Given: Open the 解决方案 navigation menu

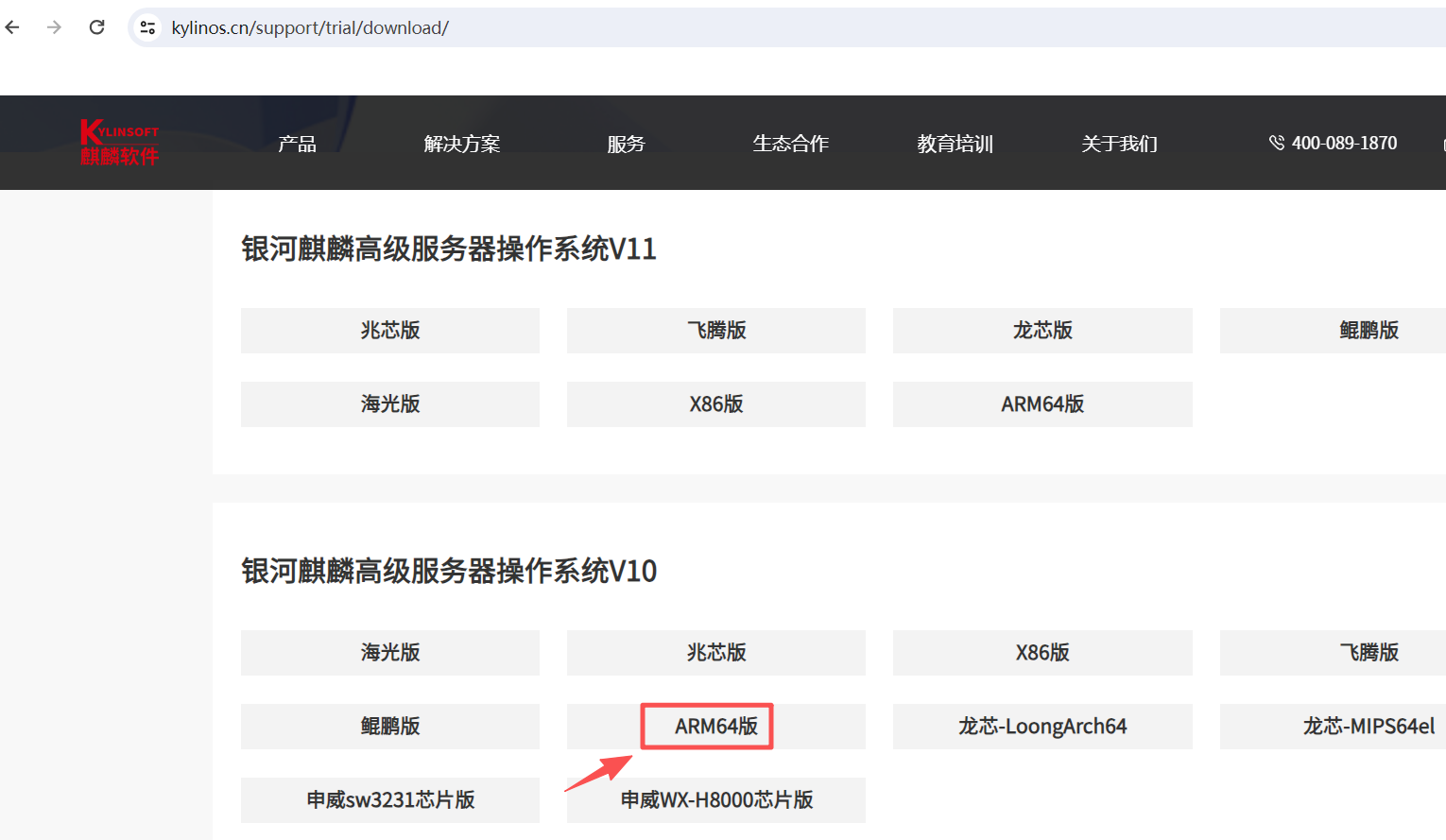Looking at the screenshot, I should click(x=462, y=144).
